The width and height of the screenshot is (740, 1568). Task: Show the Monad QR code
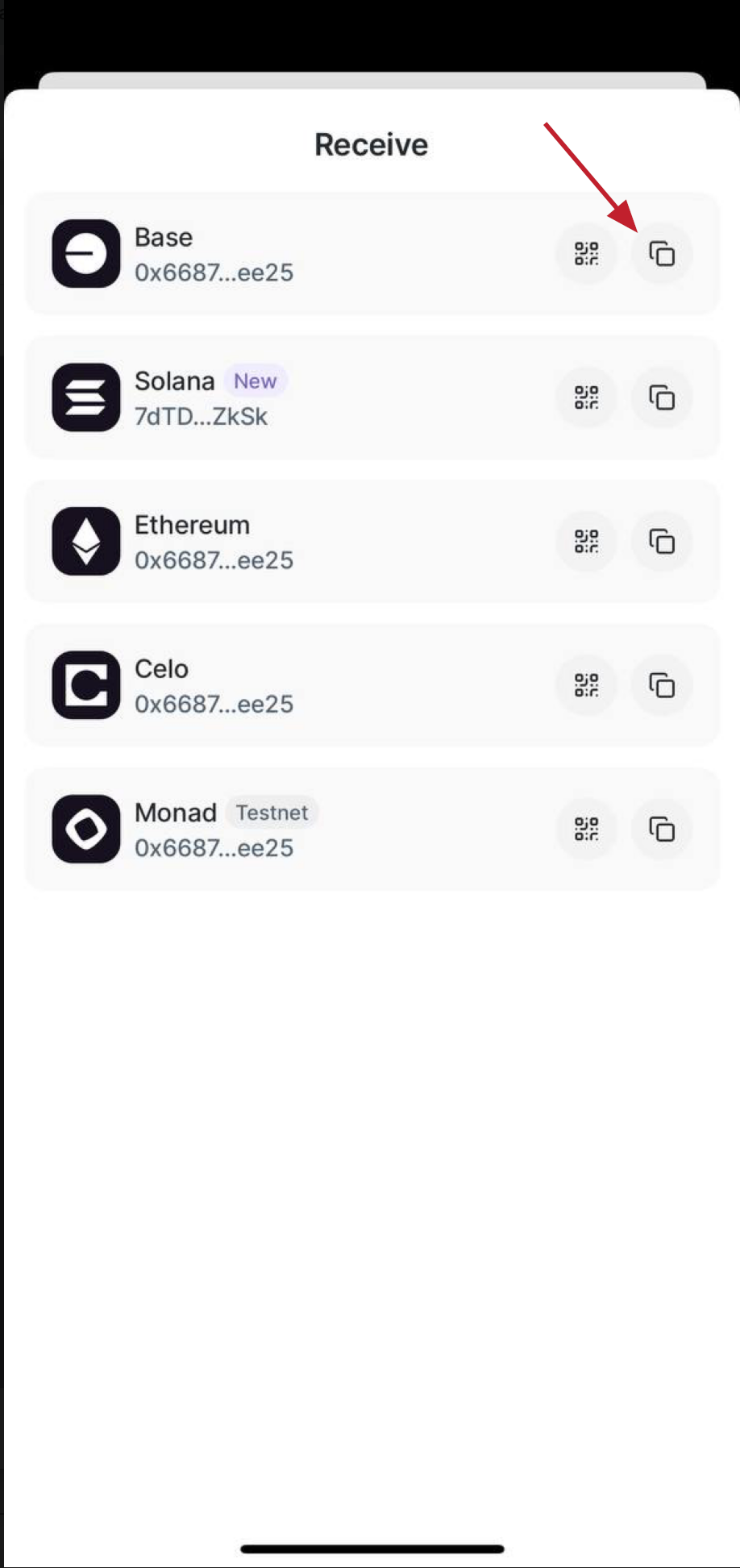pyautogui.click(x=587, y=829)
